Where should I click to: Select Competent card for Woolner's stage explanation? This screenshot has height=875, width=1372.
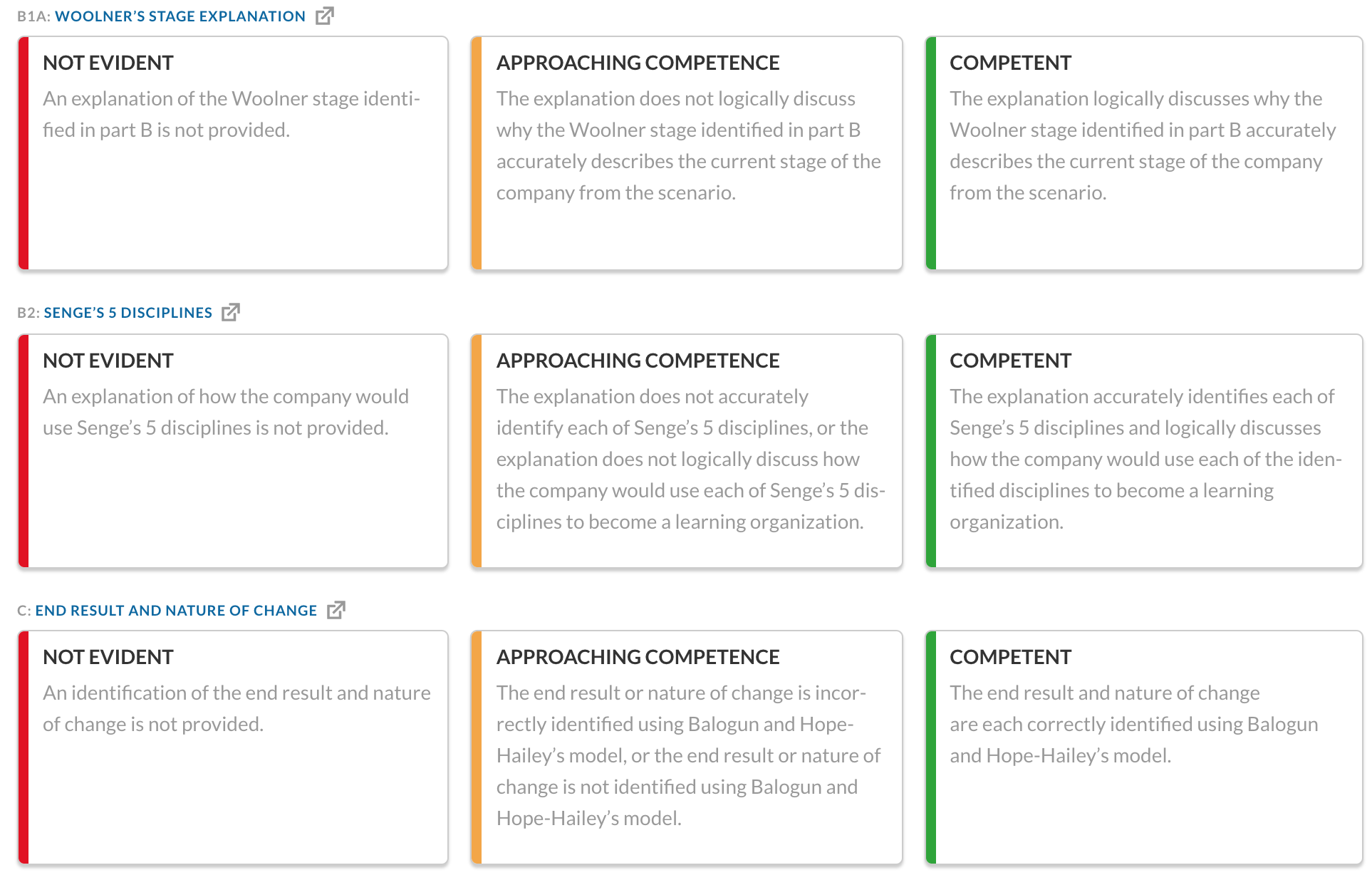click(1144, 153)
